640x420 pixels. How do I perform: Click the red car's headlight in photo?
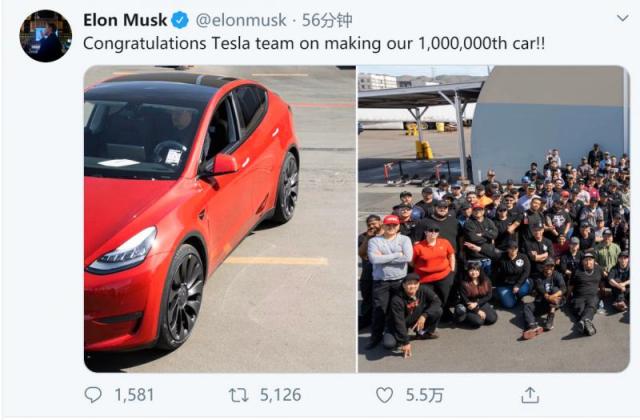tap(123, 251)
